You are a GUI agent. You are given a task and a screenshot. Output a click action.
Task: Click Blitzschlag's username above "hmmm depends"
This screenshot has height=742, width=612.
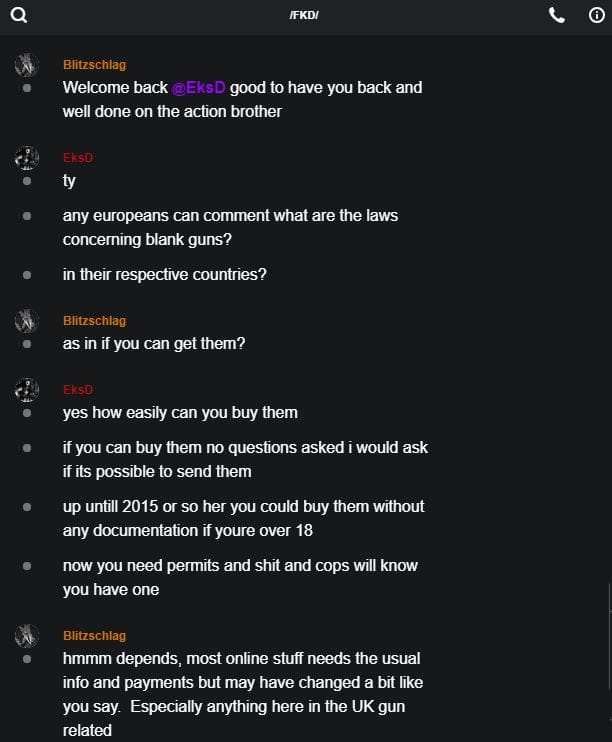pos(94,635)
